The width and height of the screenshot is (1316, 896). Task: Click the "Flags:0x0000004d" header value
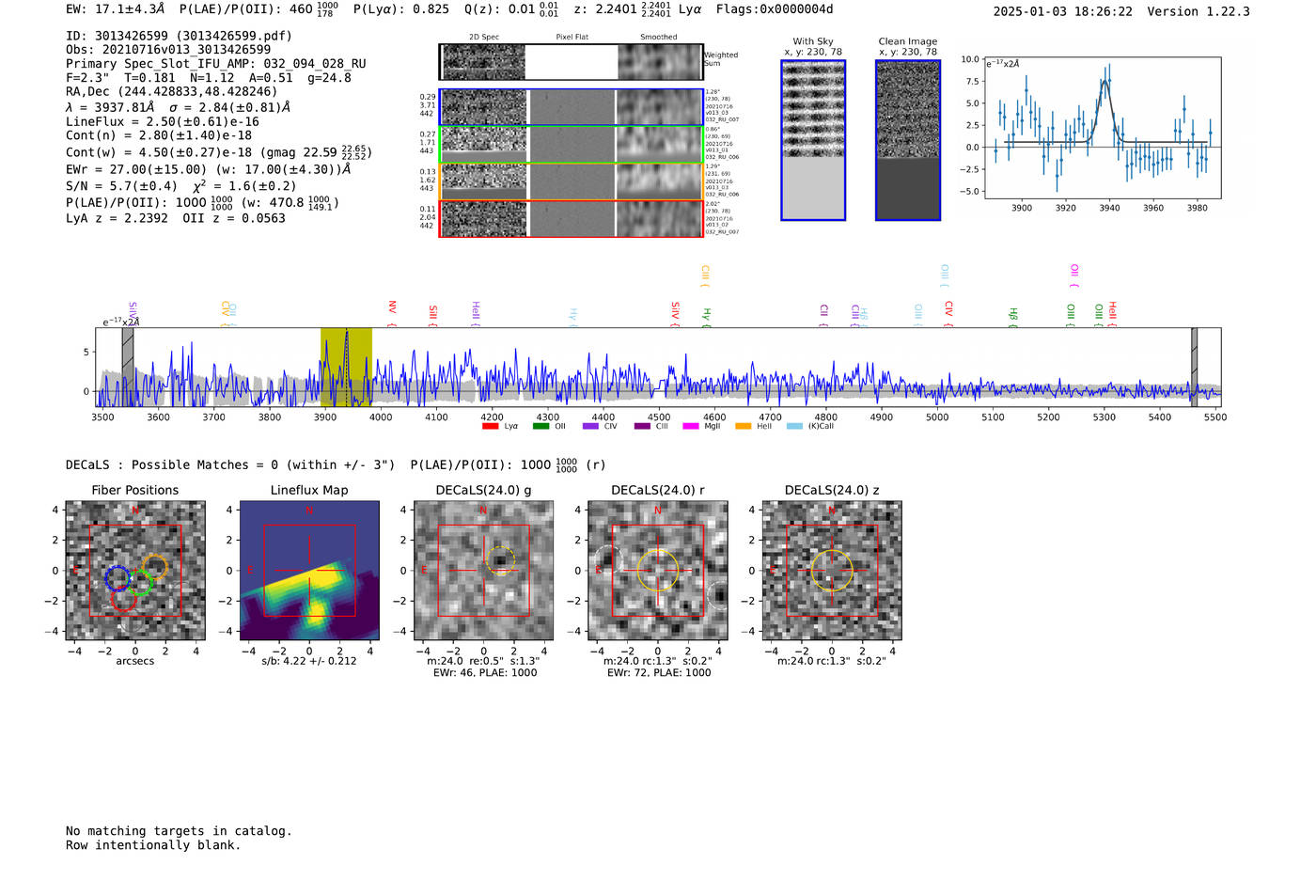point(775,9)
